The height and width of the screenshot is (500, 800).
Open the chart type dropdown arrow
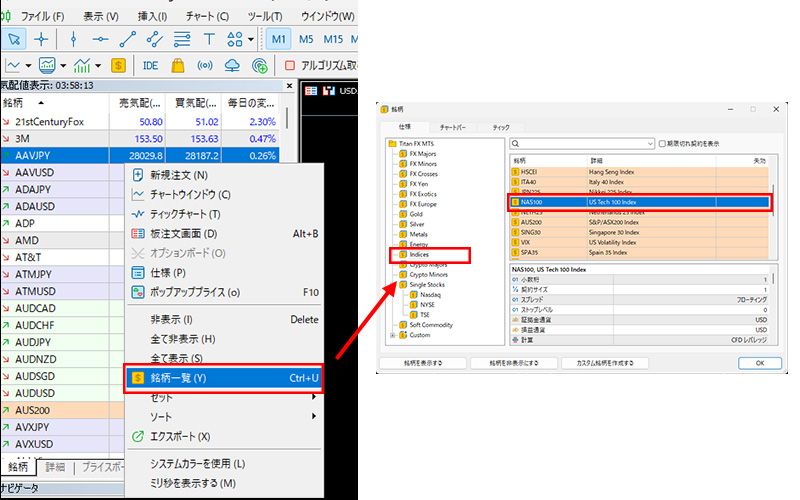[x=28, y=66]
